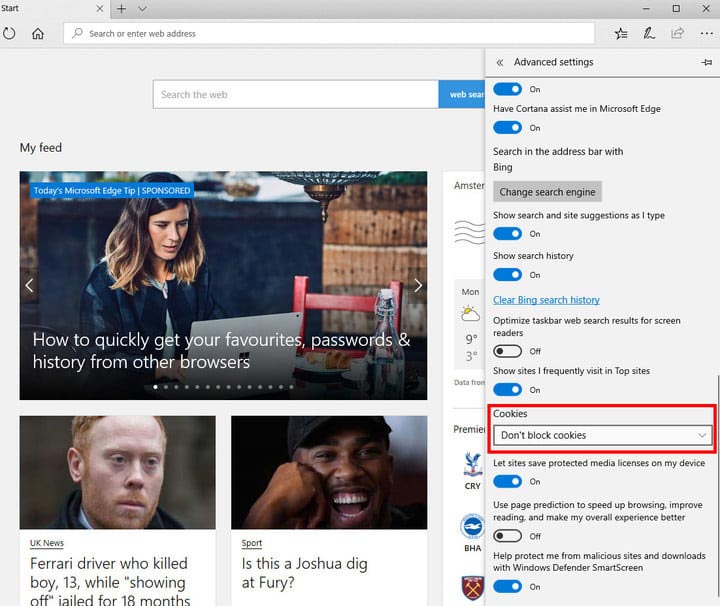Click the Advanced settings scrollbar

pos(717,487)
